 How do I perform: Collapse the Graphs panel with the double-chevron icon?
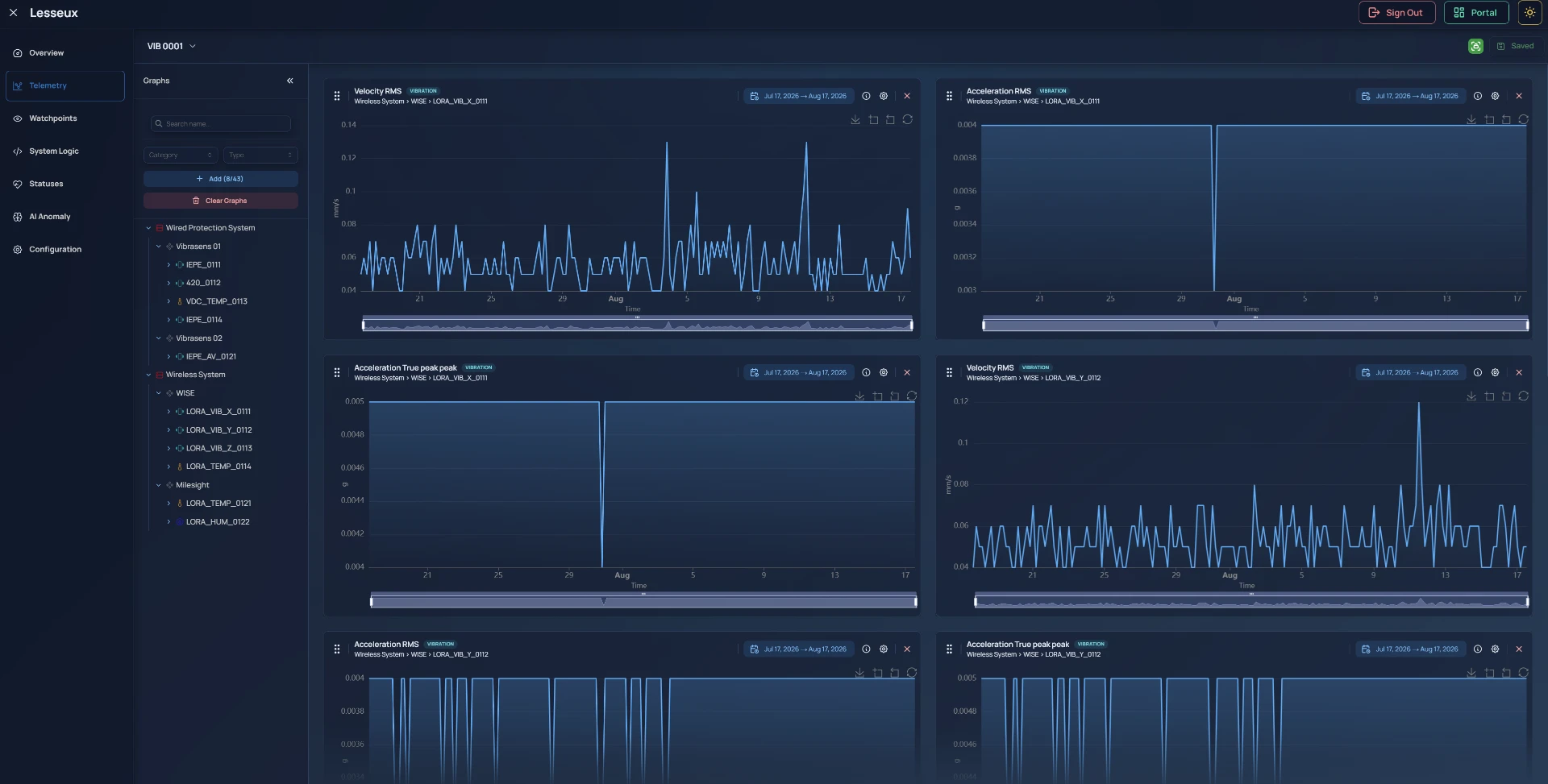coord(290,81)
